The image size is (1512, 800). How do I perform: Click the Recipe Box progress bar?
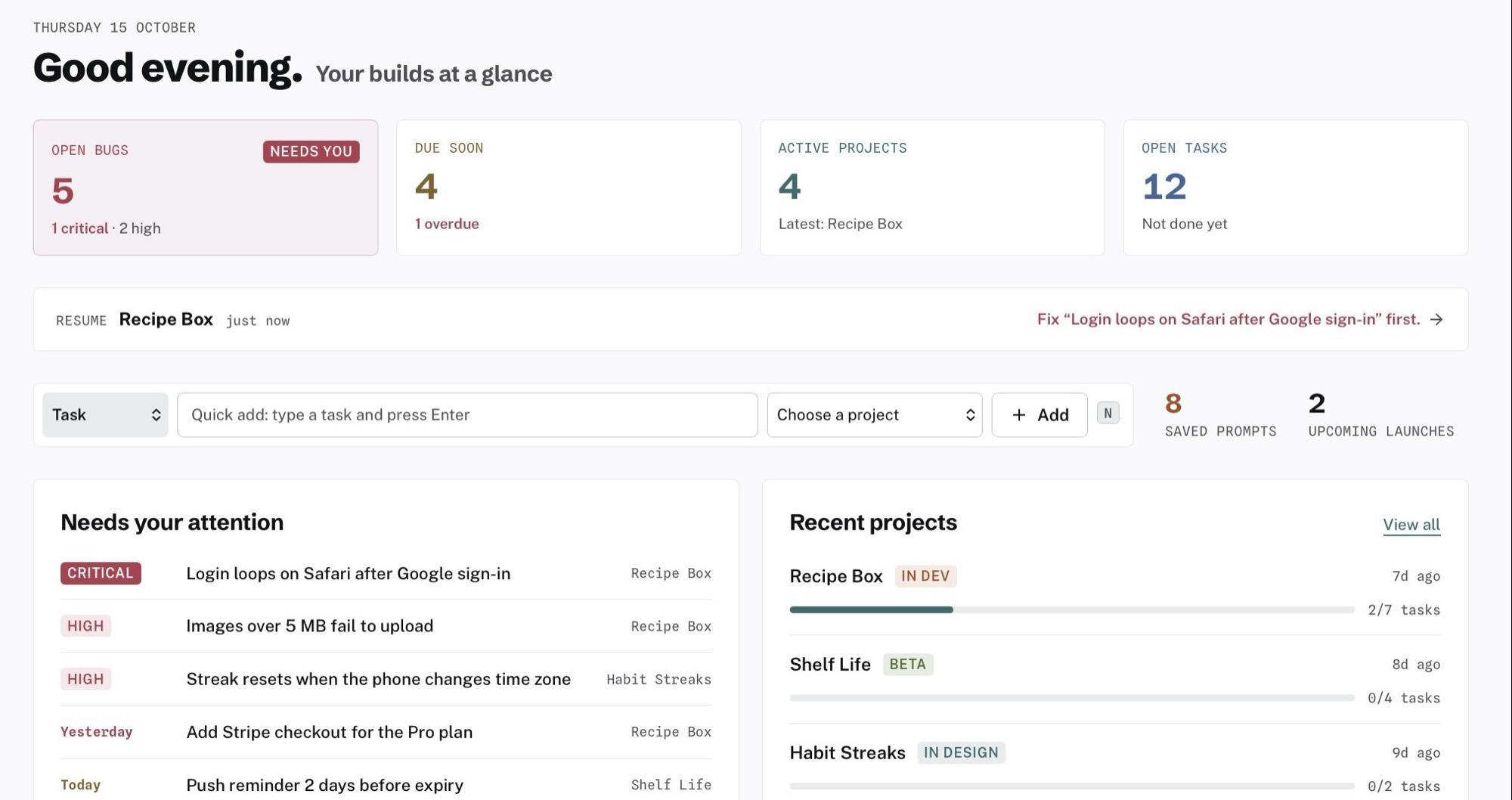(1071, 609)
